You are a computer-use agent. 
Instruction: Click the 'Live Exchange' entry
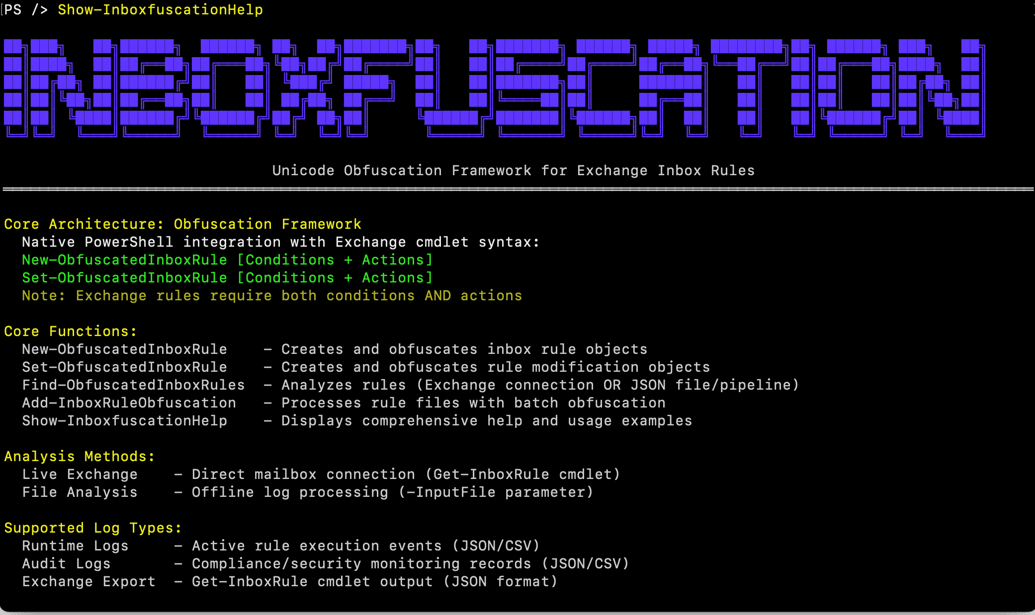point(80,474)
